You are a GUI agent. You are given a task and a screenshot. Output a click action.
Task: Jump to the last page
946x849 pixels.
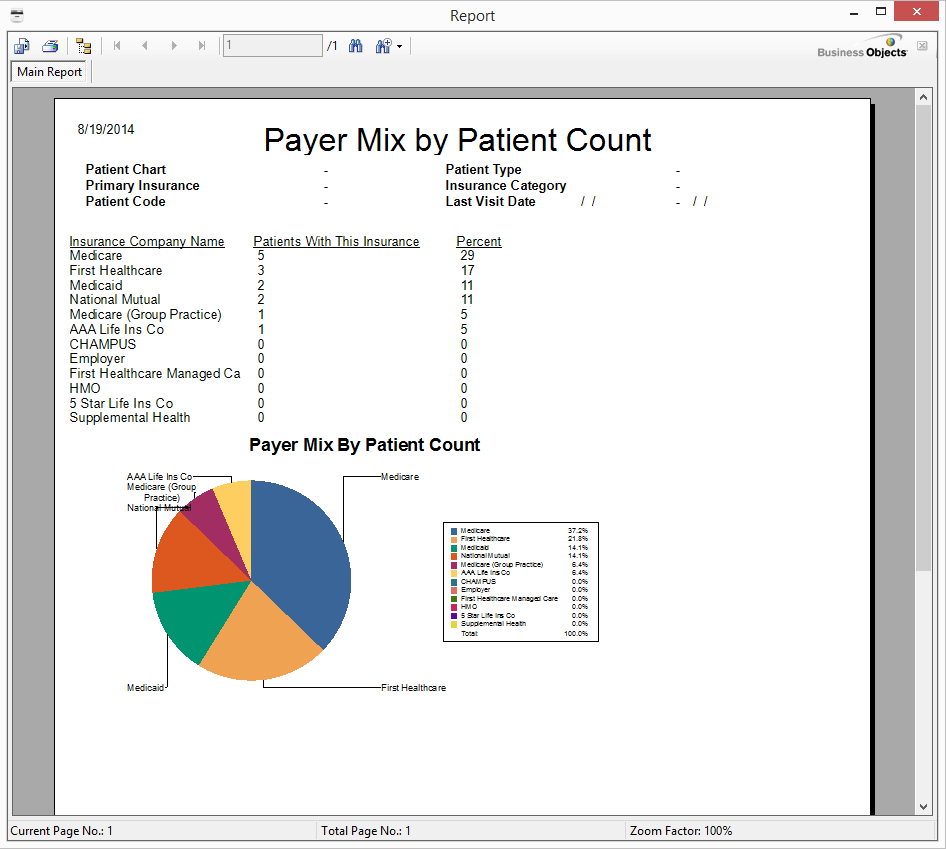click(x=202, y=46)
